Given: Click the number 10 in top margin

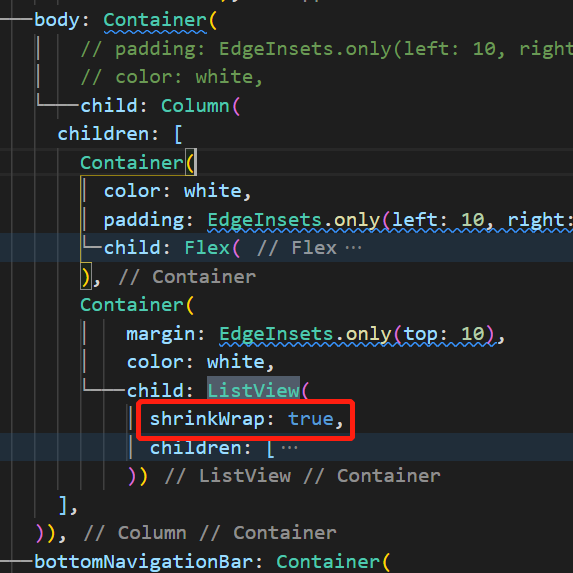Looking at the screenshot, I should 473,334.
